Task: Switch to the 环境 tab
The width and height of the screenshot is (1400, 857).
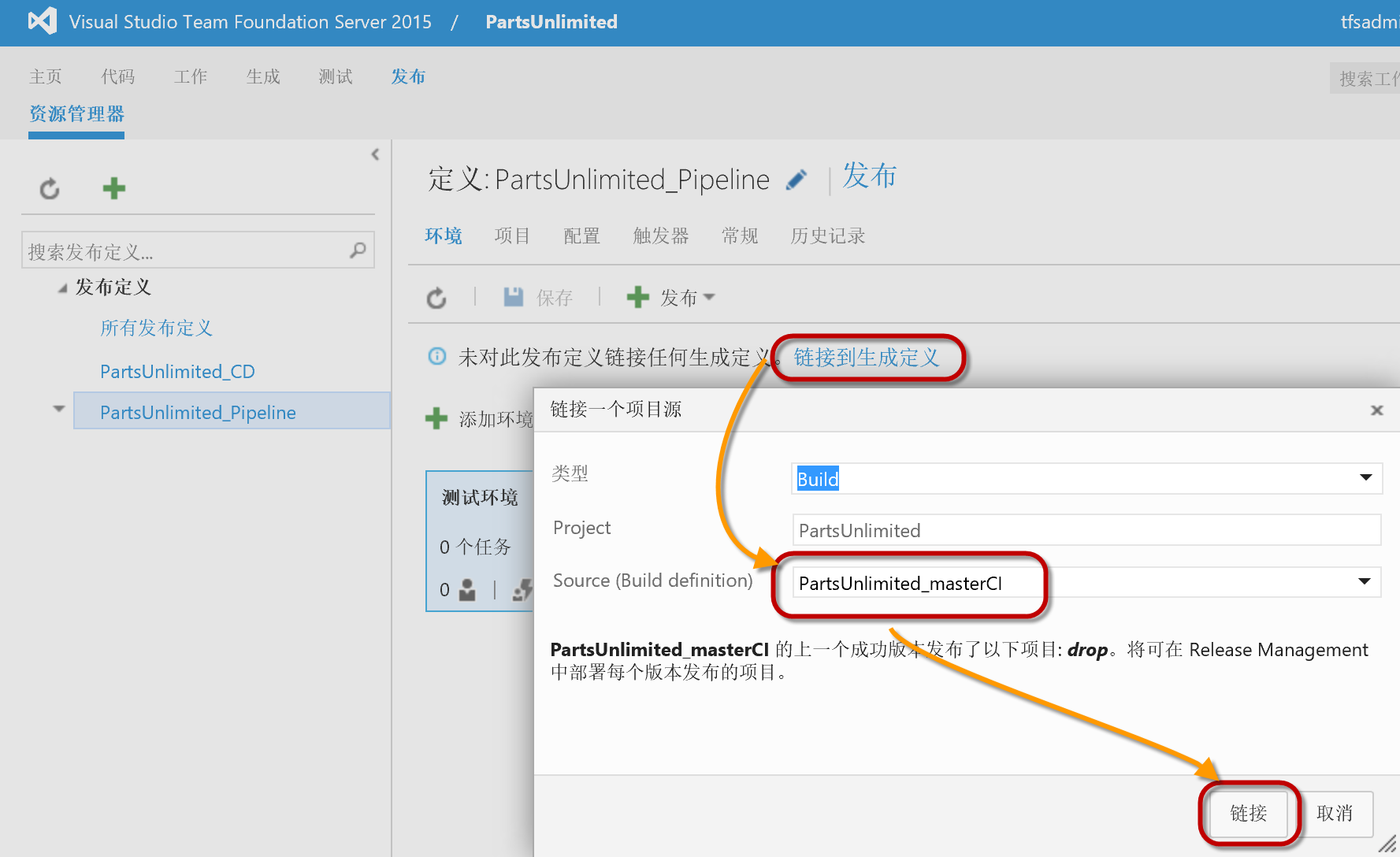Action: pyautogui.click(x=444, y=236)
